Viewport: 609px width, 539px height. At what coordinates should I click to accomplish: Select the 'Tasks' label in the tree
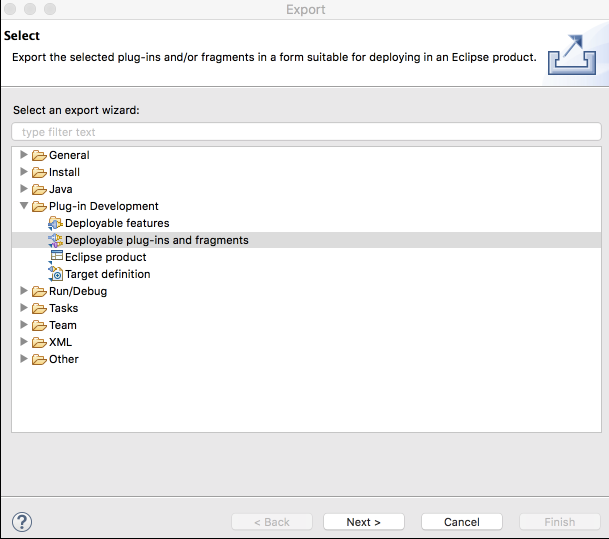coord(63,308)
